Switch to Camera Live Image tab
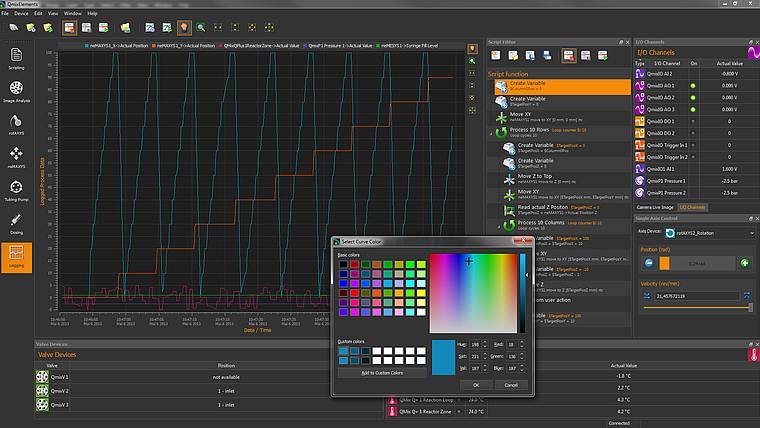This screenshot has width=760, height=428. (x=655, y=207)
